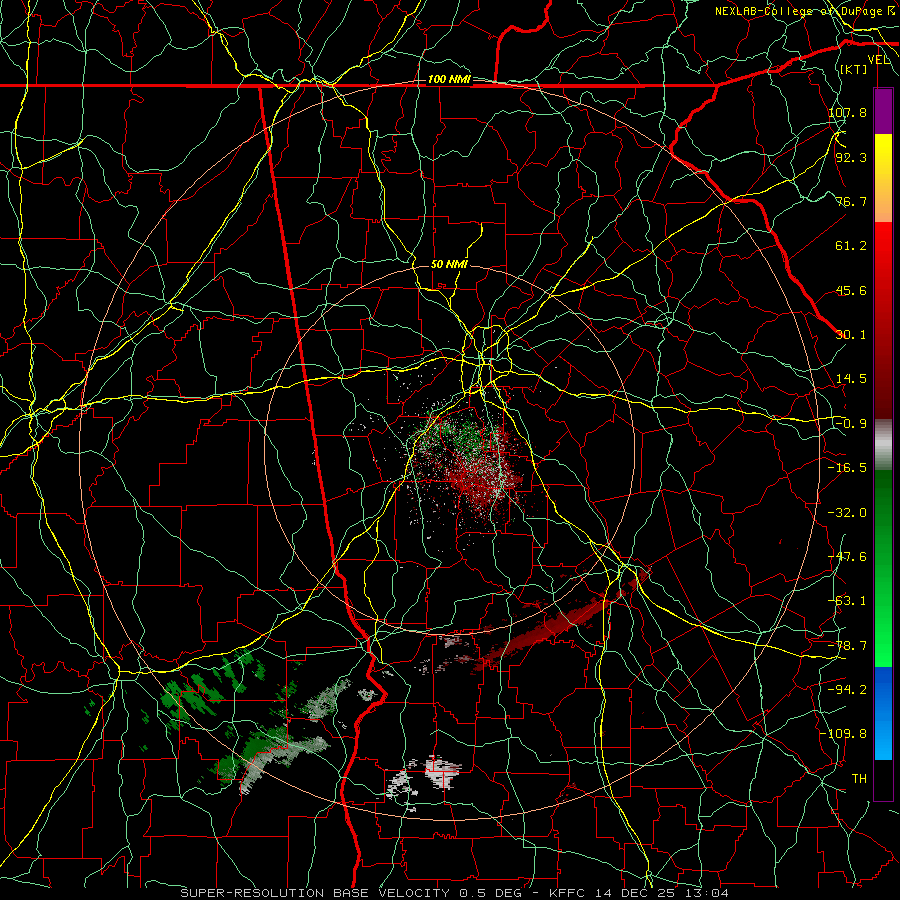Click the 100 NMI range ring label

tap(449, 79)
